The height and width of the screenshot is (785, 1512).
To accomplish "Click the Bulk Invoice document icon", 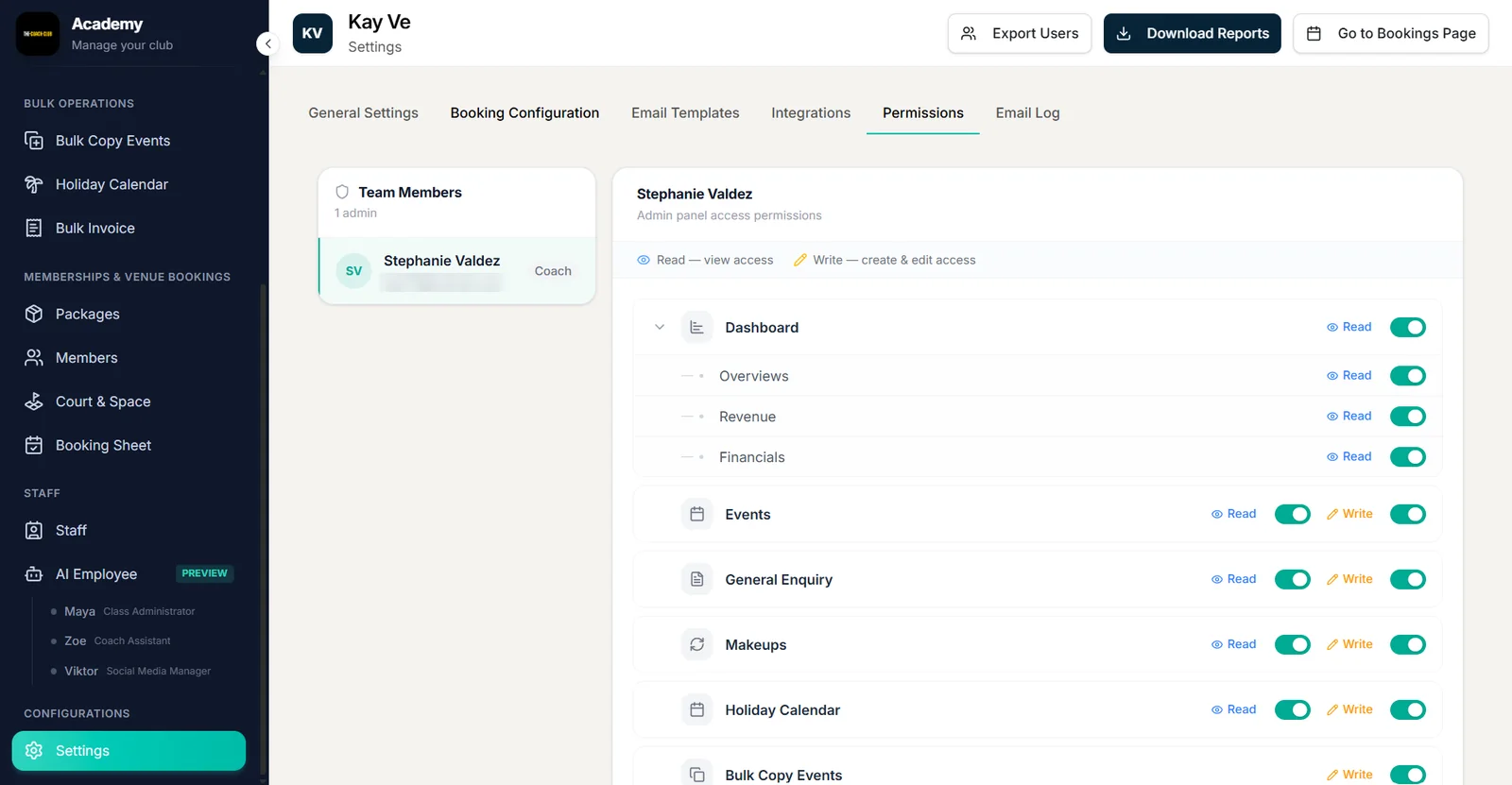I will pos(34,228).
